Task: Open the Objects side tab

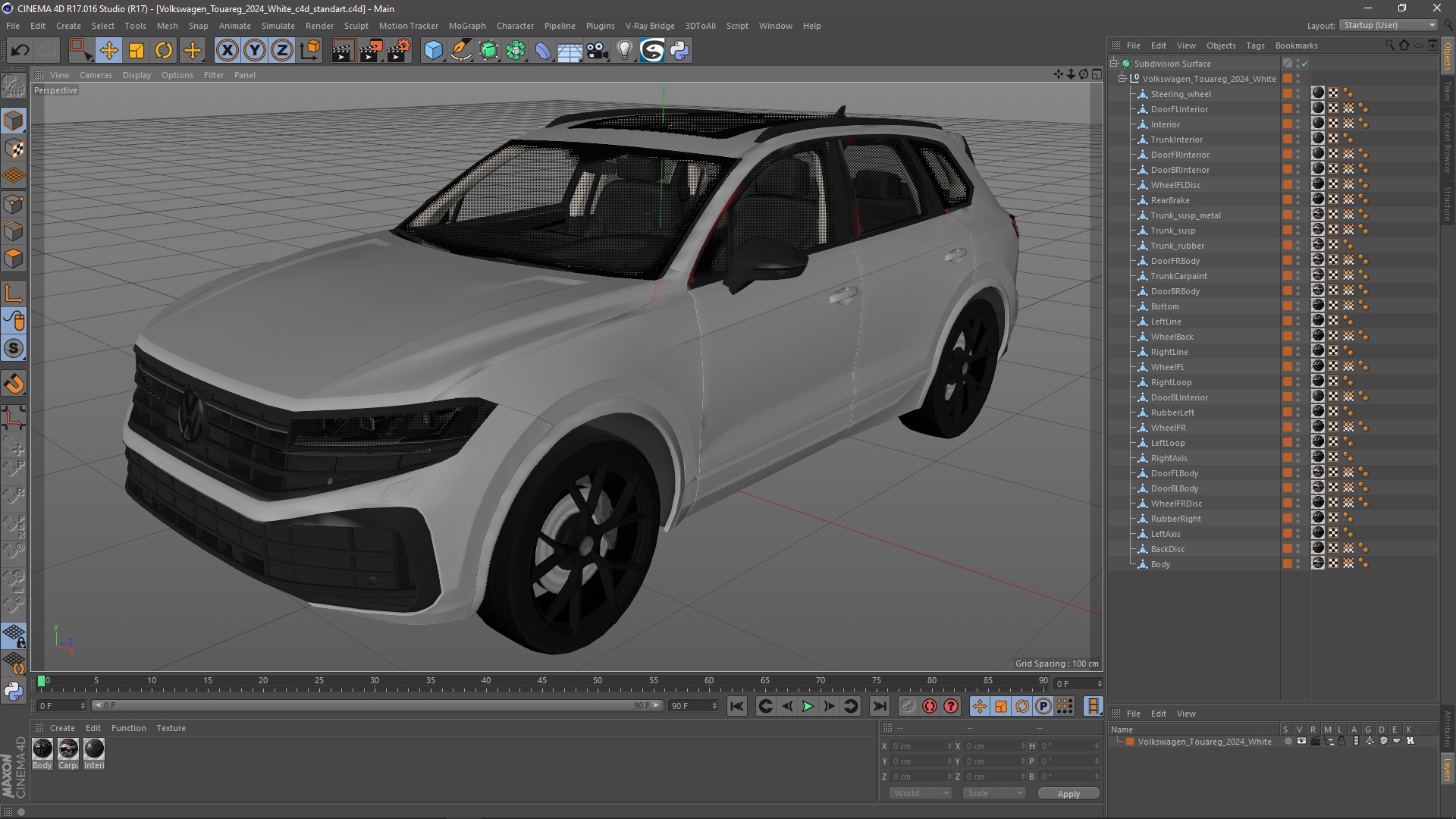Action: pos(1448,57)
